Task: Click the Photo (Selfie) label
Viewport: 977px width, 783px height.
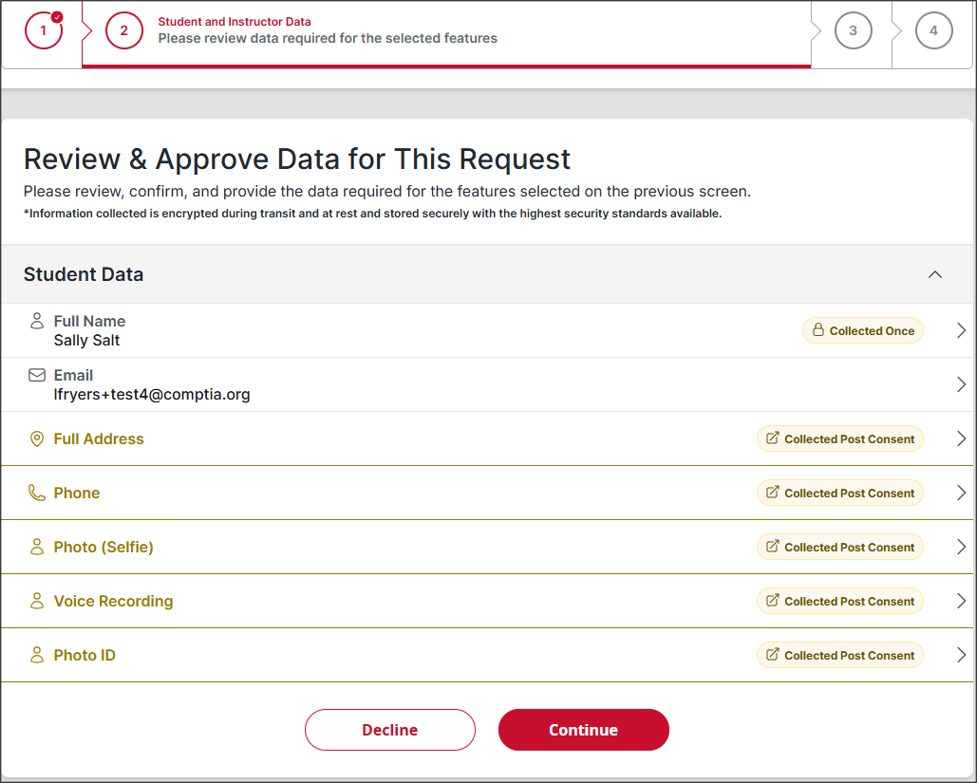Action: (x=103, y=547)
